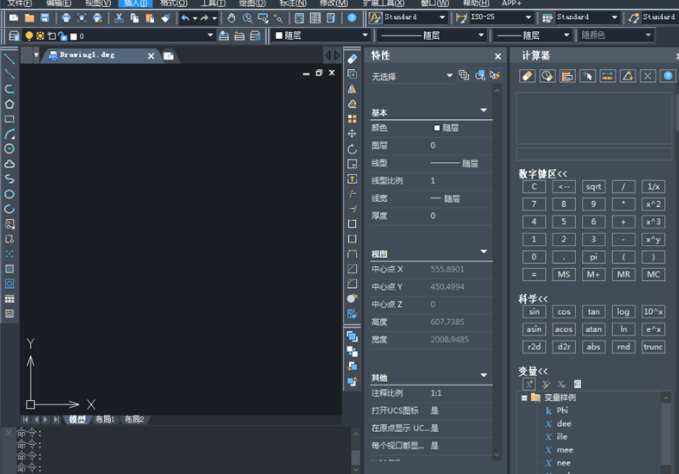The image size is (679, 474).
Task: Select the Fillet tool
Action: pos(352,284)
